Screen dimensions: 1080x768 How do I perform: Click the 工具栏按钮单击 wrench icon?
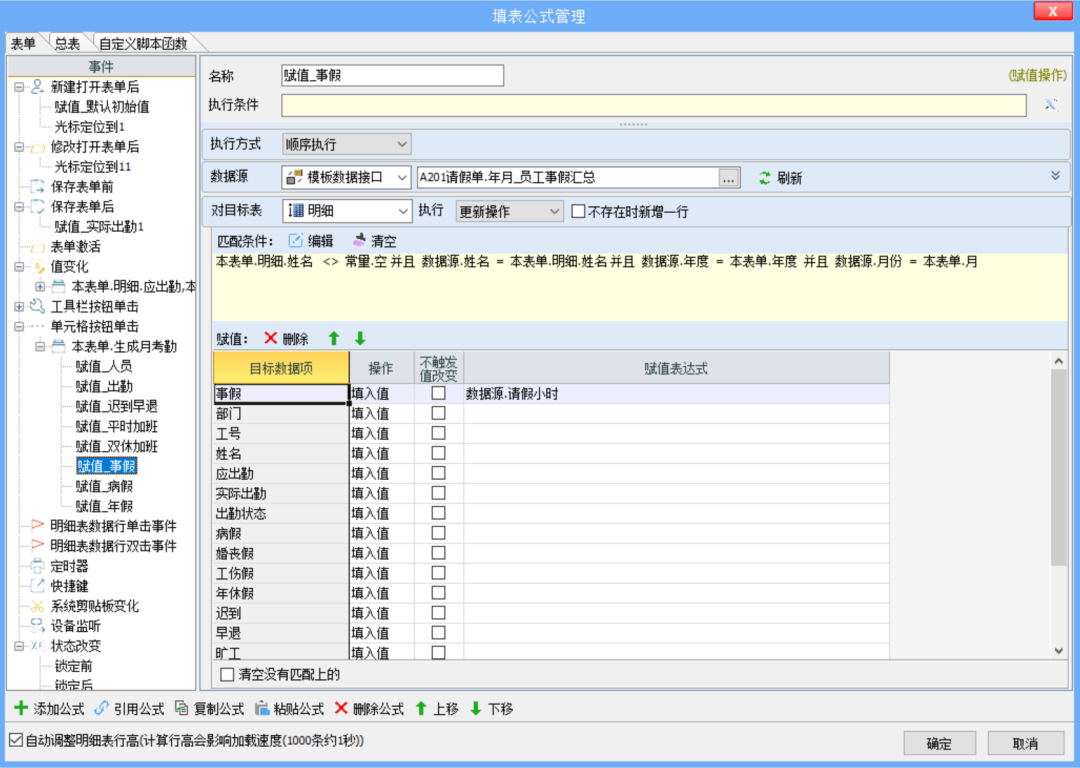point(38,306)
